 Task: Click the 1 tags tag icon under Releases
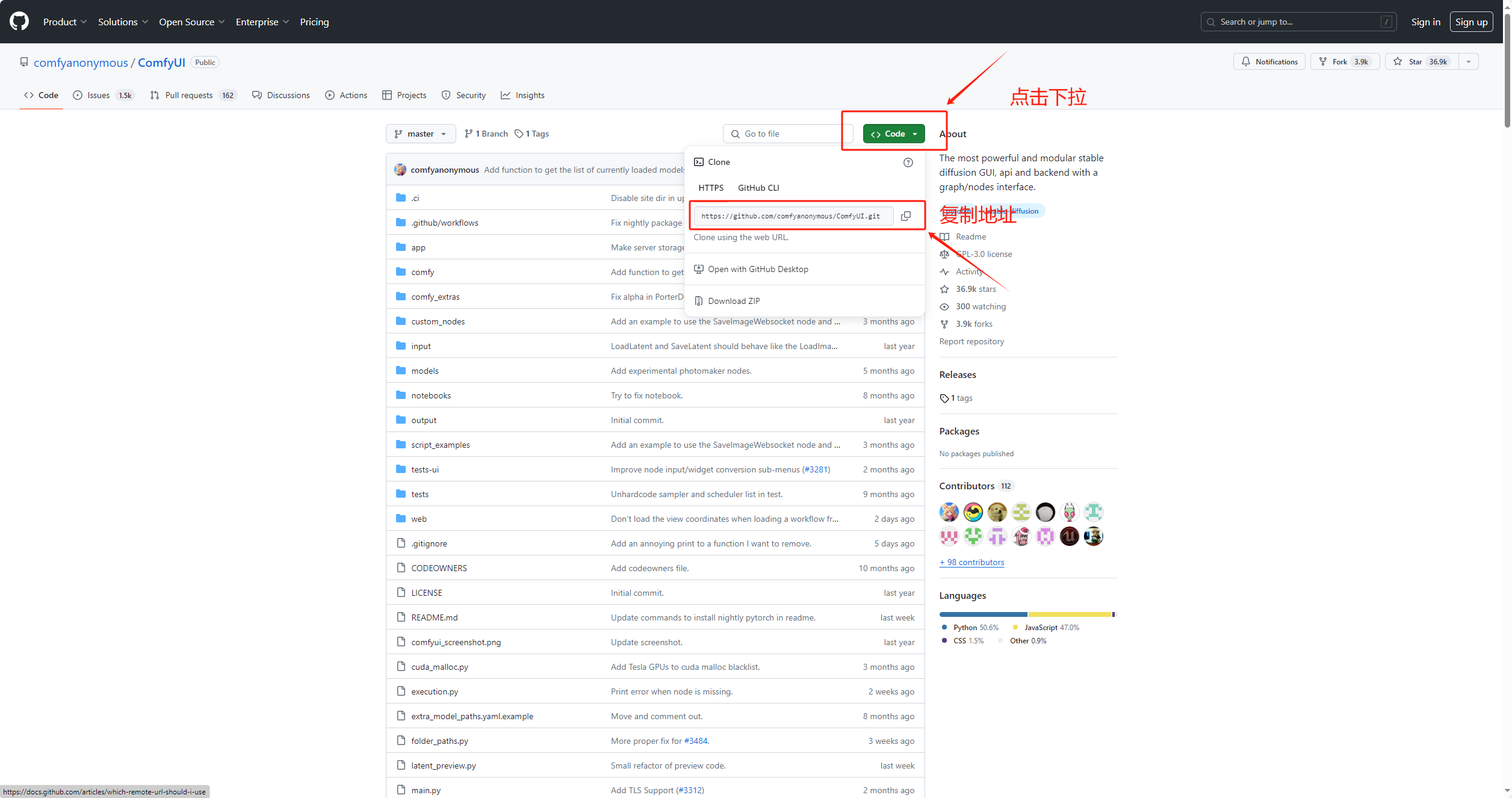[x=944, y=398]
